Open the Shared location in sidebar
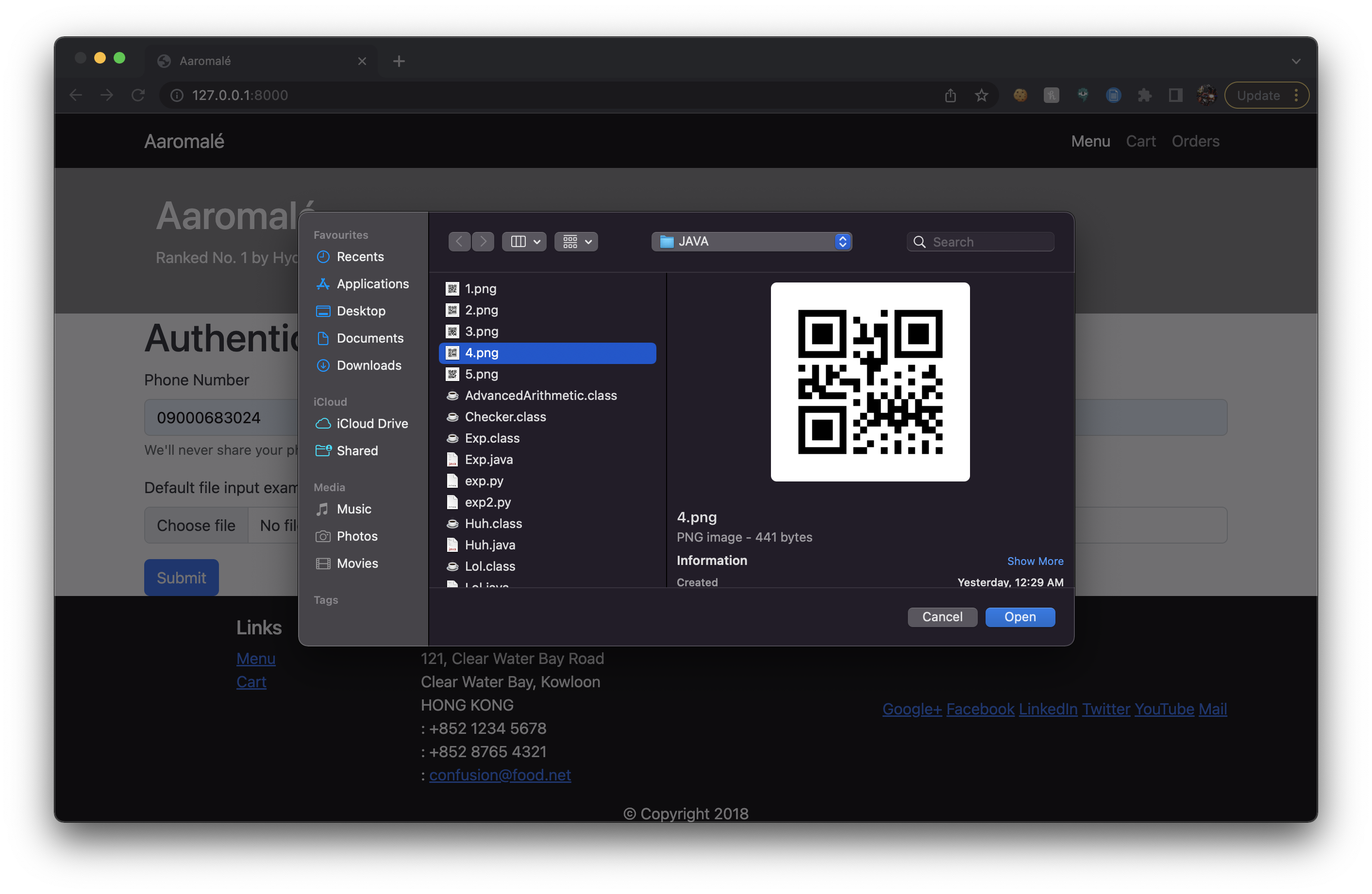Screen dimensions: 1372x894 (347, 450)
